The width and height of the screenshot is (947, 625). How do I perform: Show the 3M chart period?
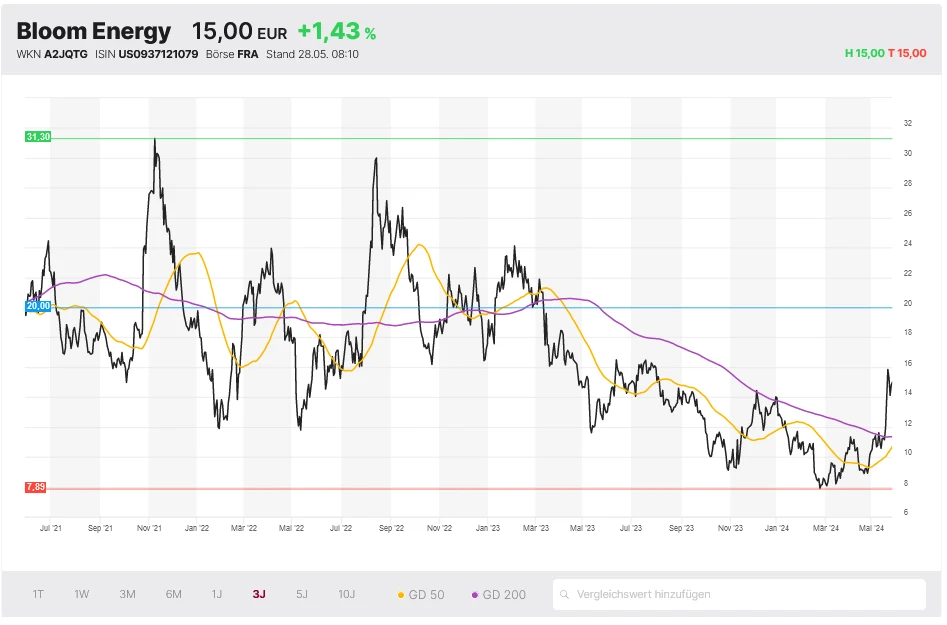[127, 594]
